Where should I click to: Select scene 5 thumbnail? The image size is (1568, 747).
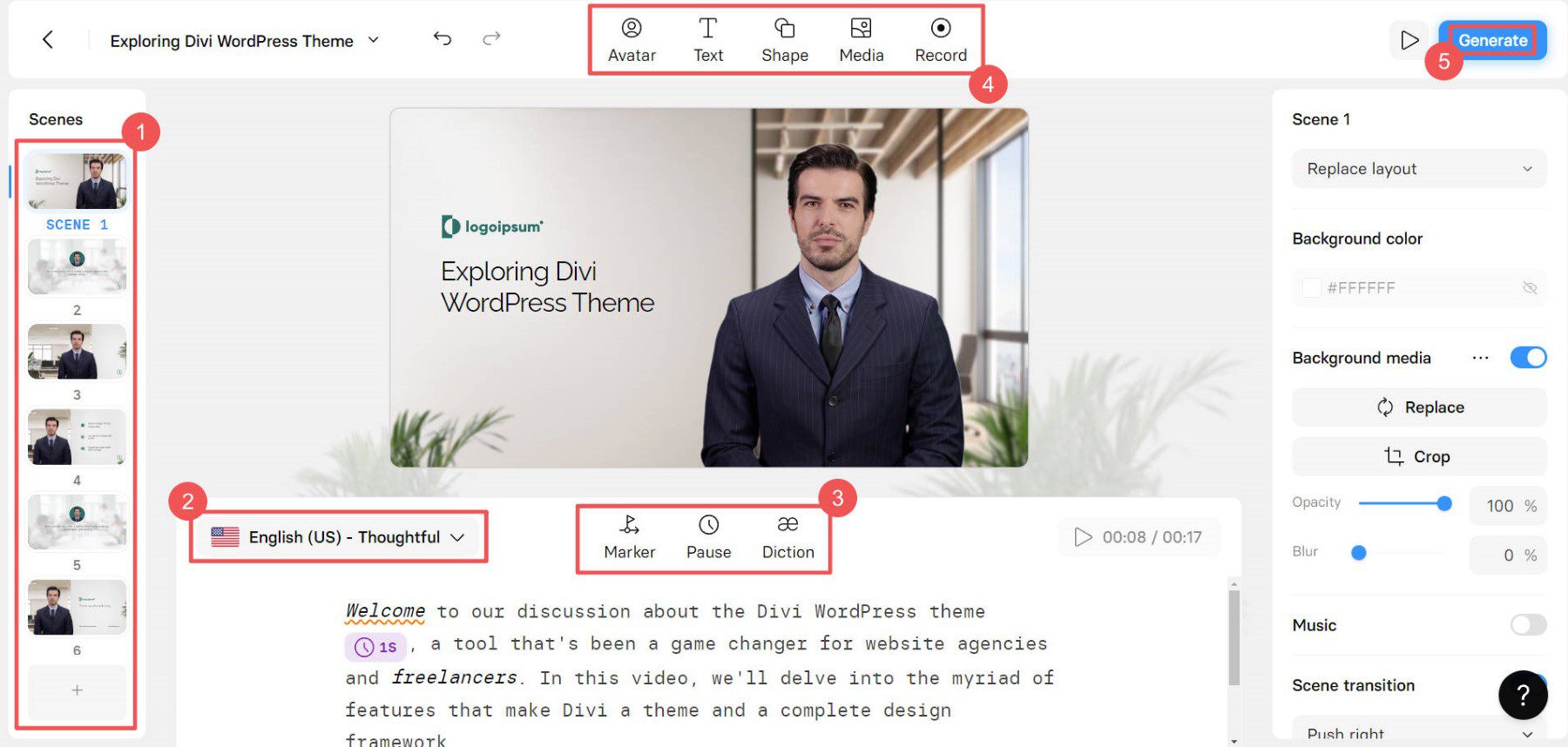pos(77,522)
